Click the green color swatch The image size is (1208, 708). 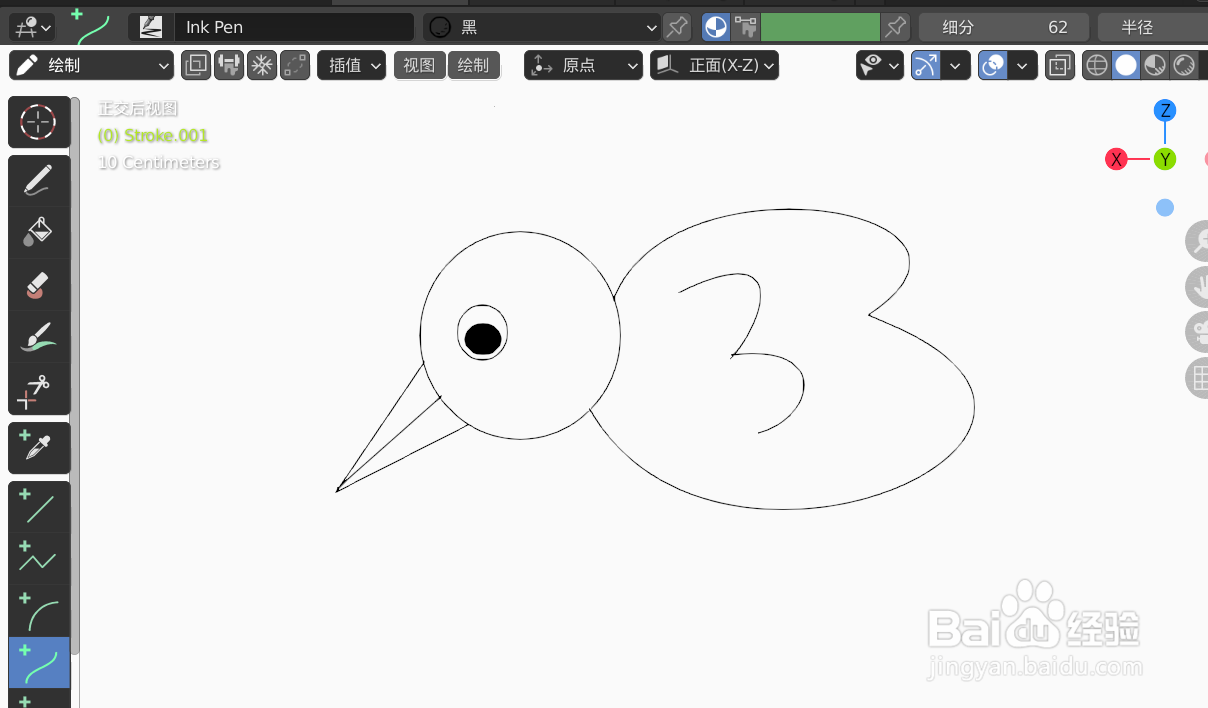pos(820,27)
